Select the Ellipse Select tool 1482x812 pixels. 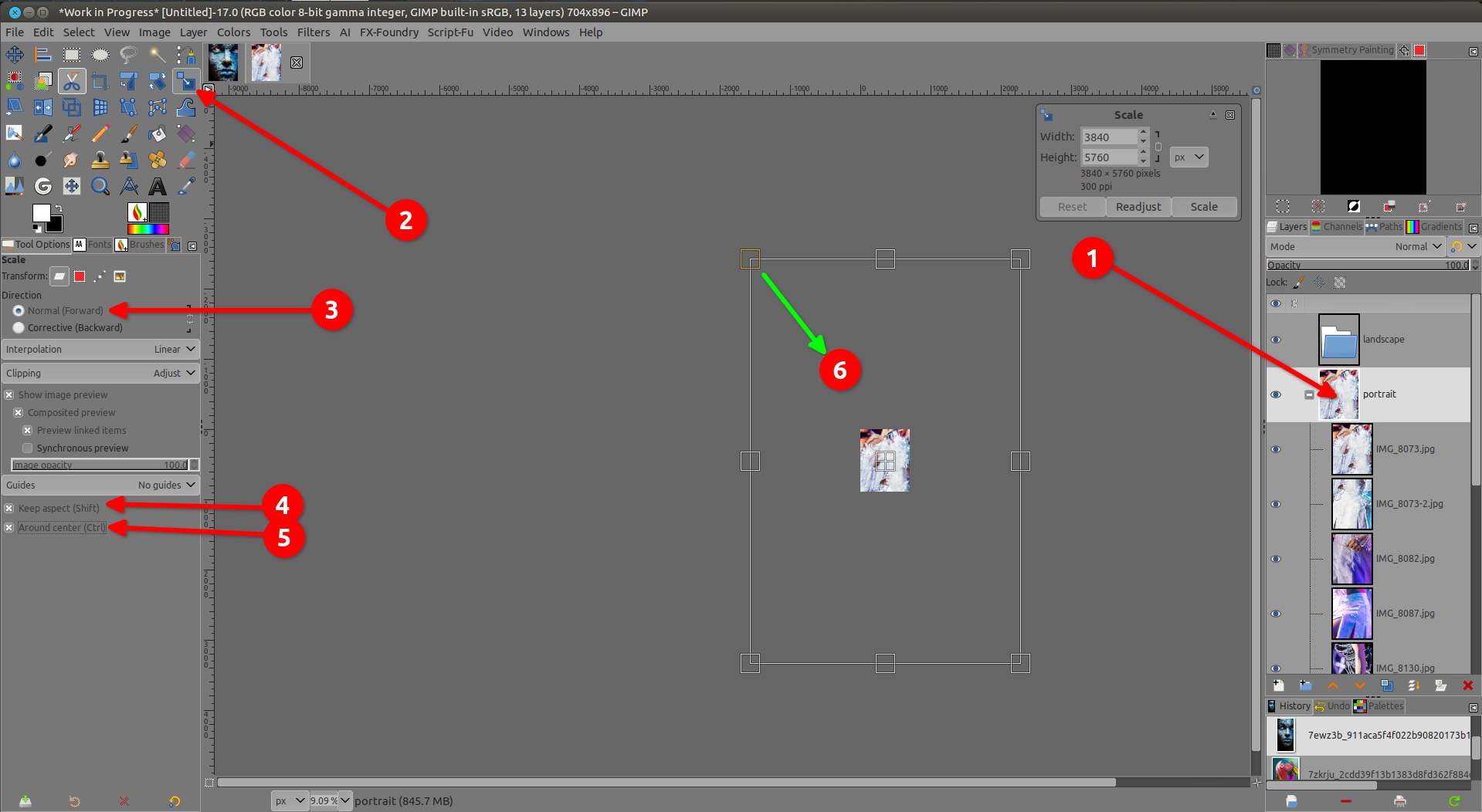tap(100, 55)
